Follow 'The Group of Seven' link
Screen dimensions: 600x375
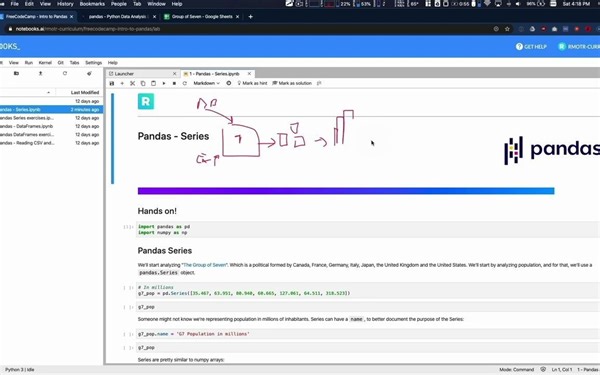204,265
